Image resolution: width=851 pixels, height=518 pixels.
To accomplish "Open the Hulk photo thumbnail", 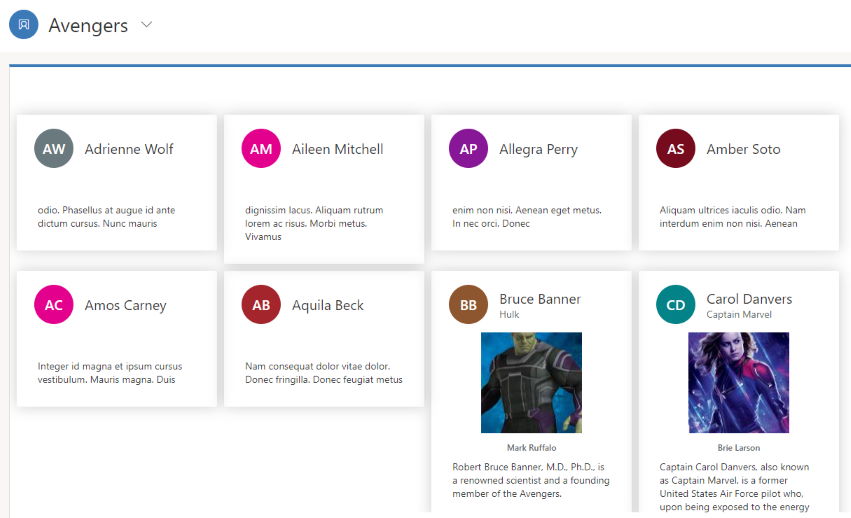I will (x=531, y=382).
